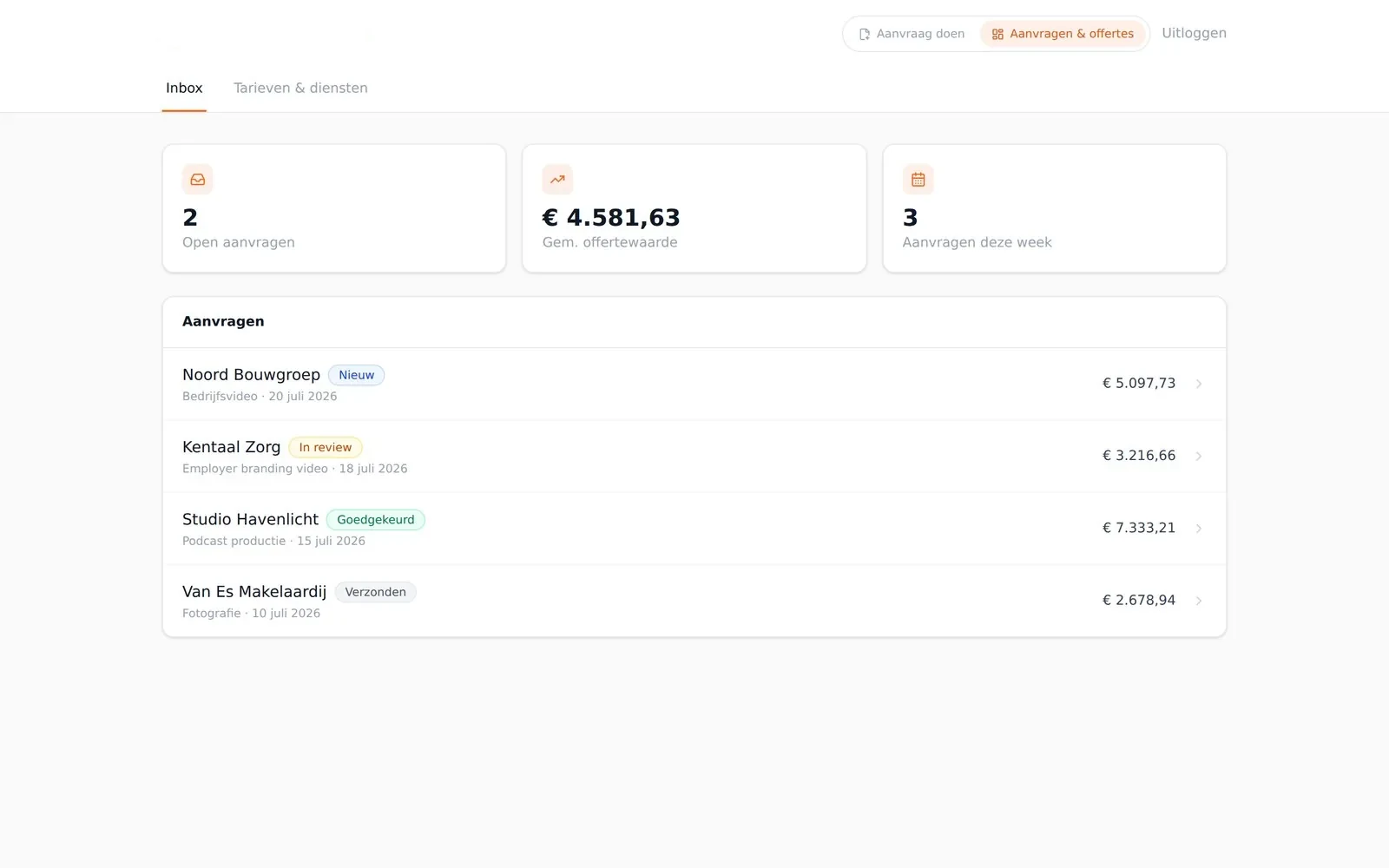Open Van Es Makelaardij row chevron
This screenshot has width=1389, height=868.
(x=1199, y=601)
